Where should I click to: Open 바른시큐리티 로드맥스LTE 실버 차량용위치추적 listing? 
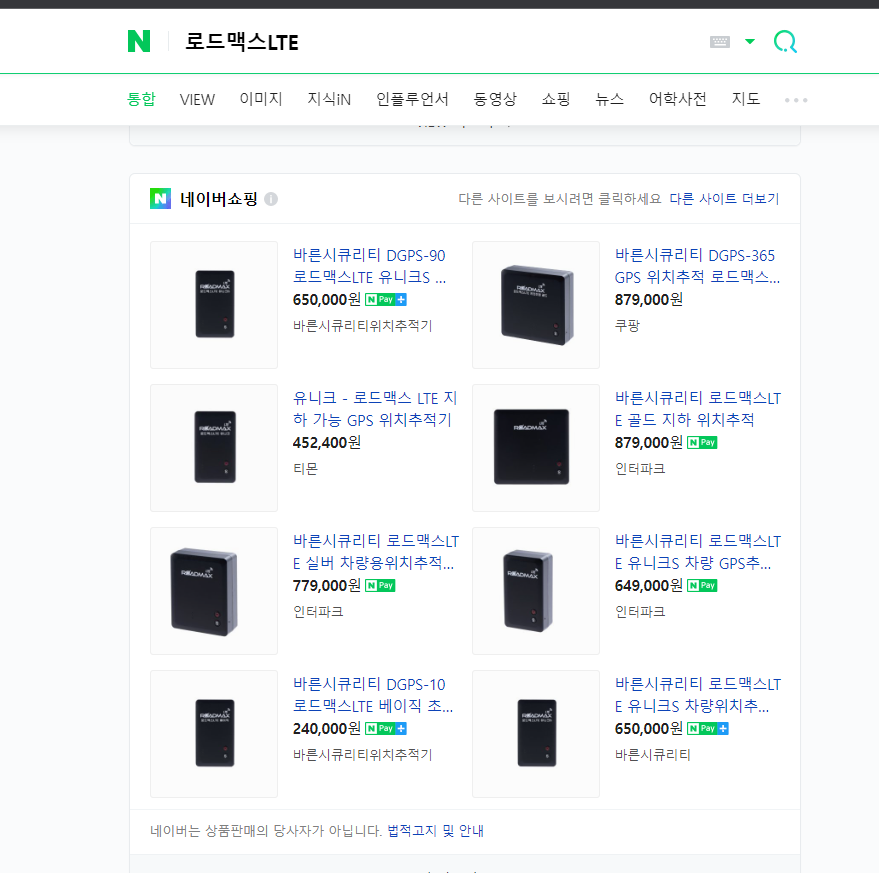[x=376, y=552]
